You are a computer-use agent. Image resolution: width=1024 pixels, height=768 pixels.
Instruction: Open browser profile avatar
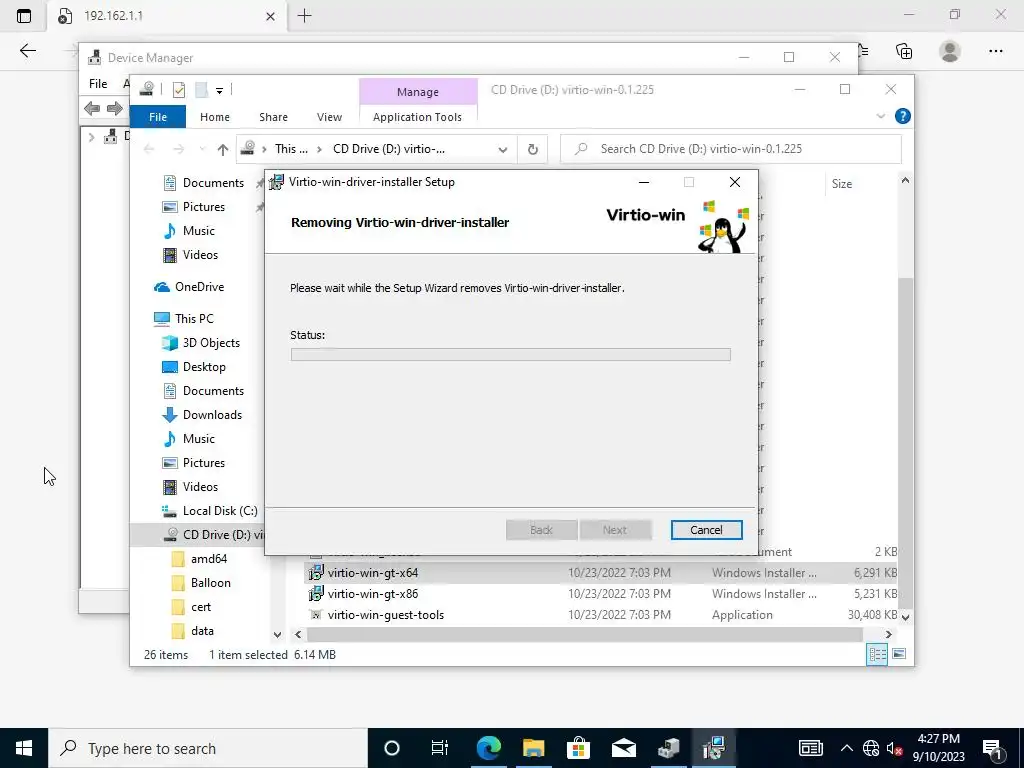(950, 51)
